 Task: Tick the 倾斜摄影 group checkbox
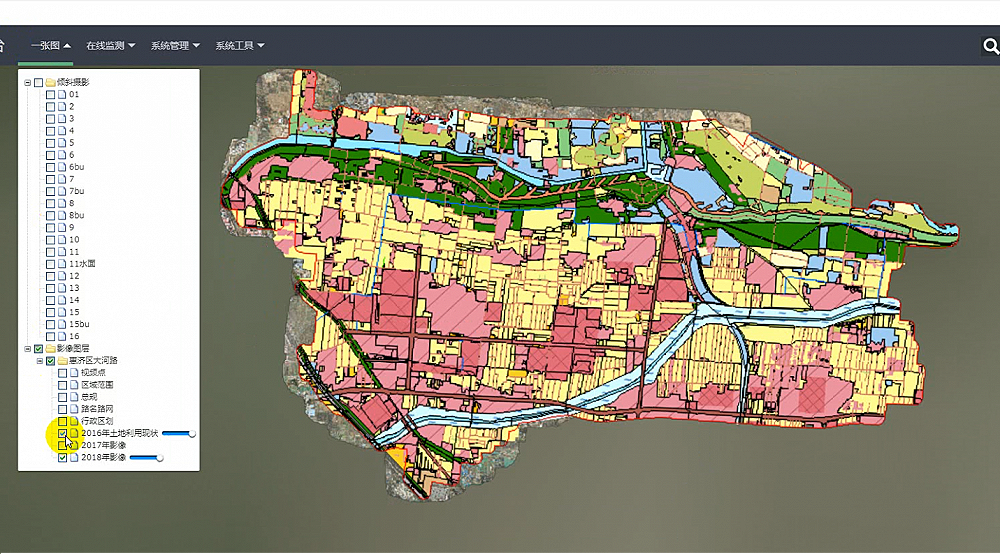pos(39,82)
